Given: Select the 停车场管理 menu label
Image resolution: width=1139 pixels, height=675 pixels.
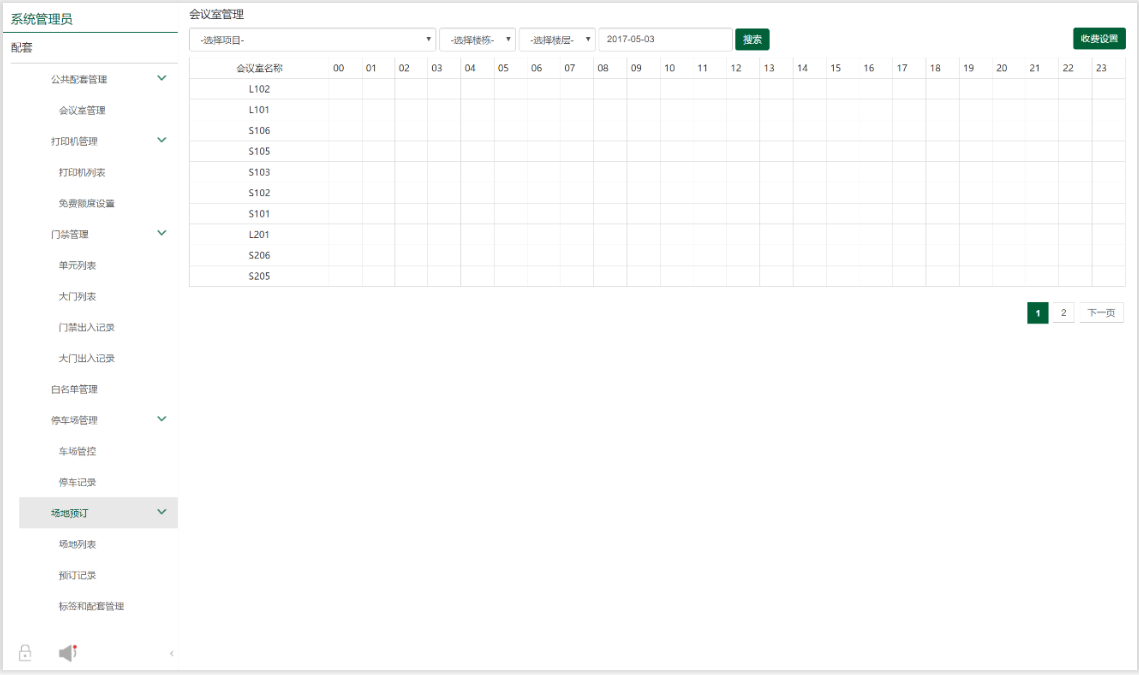Looking at the screenshot, I should (x=74, y=420).
